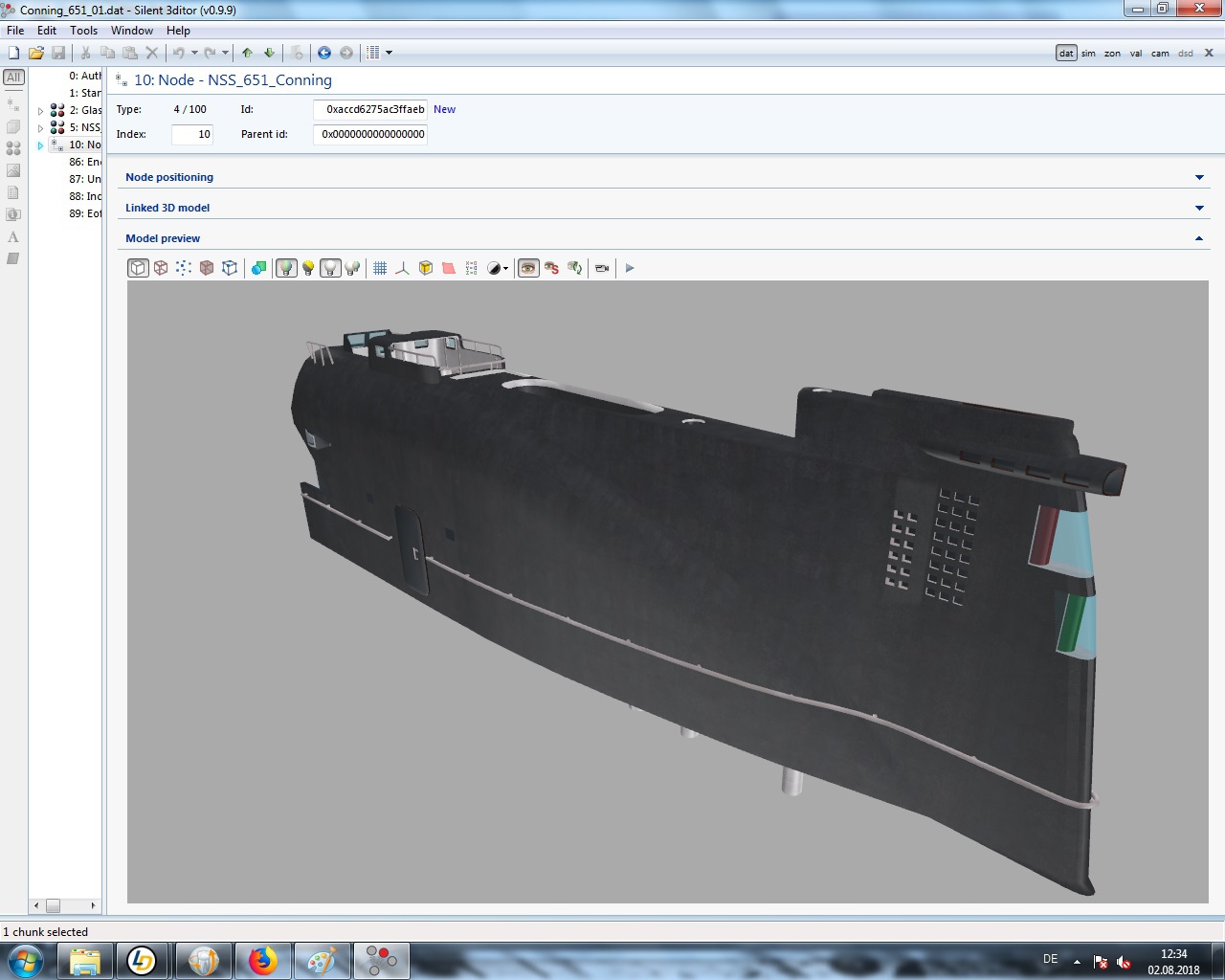Viewport: 1225px width, 980px height.
Task: Move the chunk up with the green up arrow
Action: tap(247, 53)
